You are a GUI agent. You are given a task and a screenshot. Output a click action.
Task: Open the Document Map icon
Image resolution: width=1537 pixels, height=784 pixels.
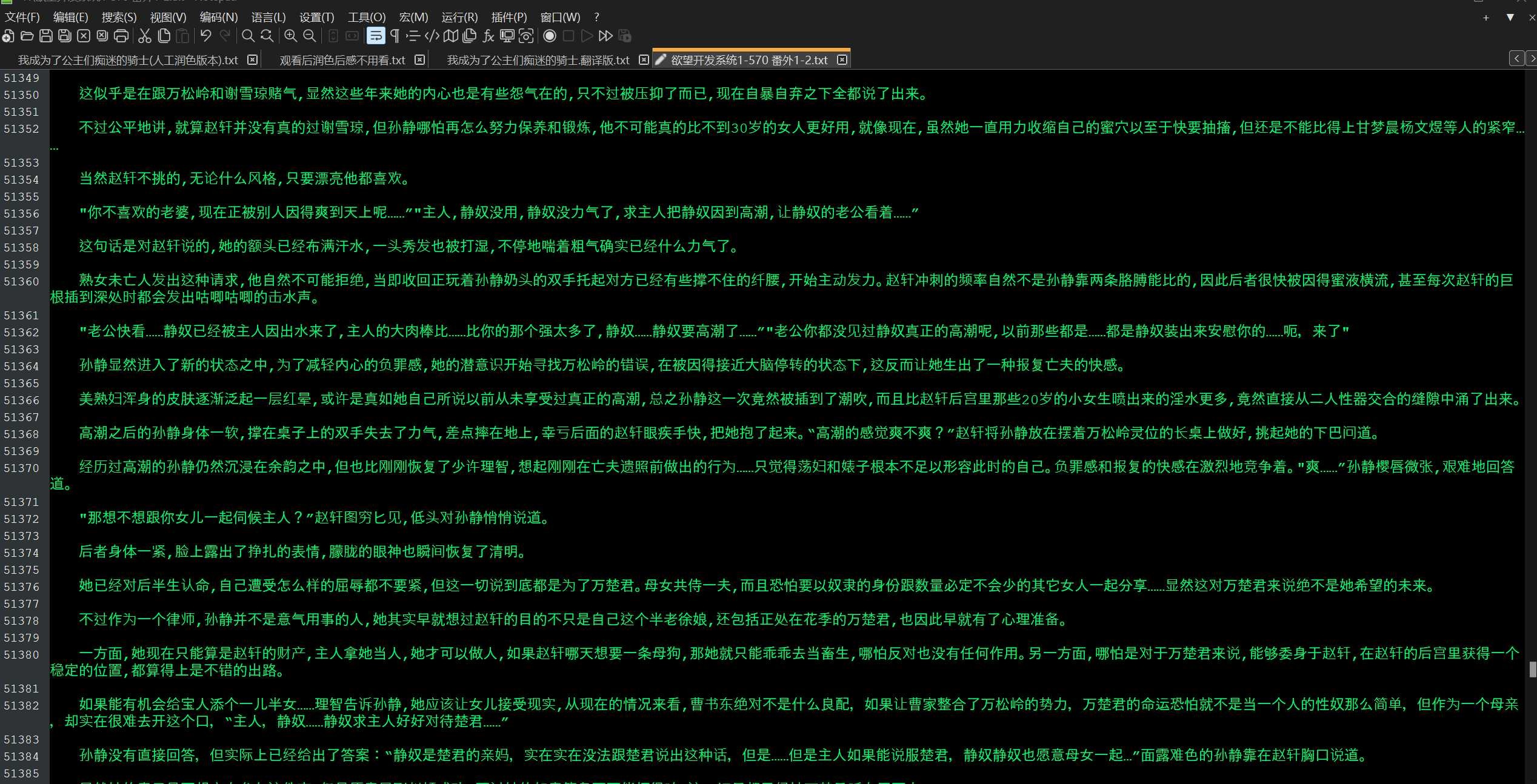(450, 36)
